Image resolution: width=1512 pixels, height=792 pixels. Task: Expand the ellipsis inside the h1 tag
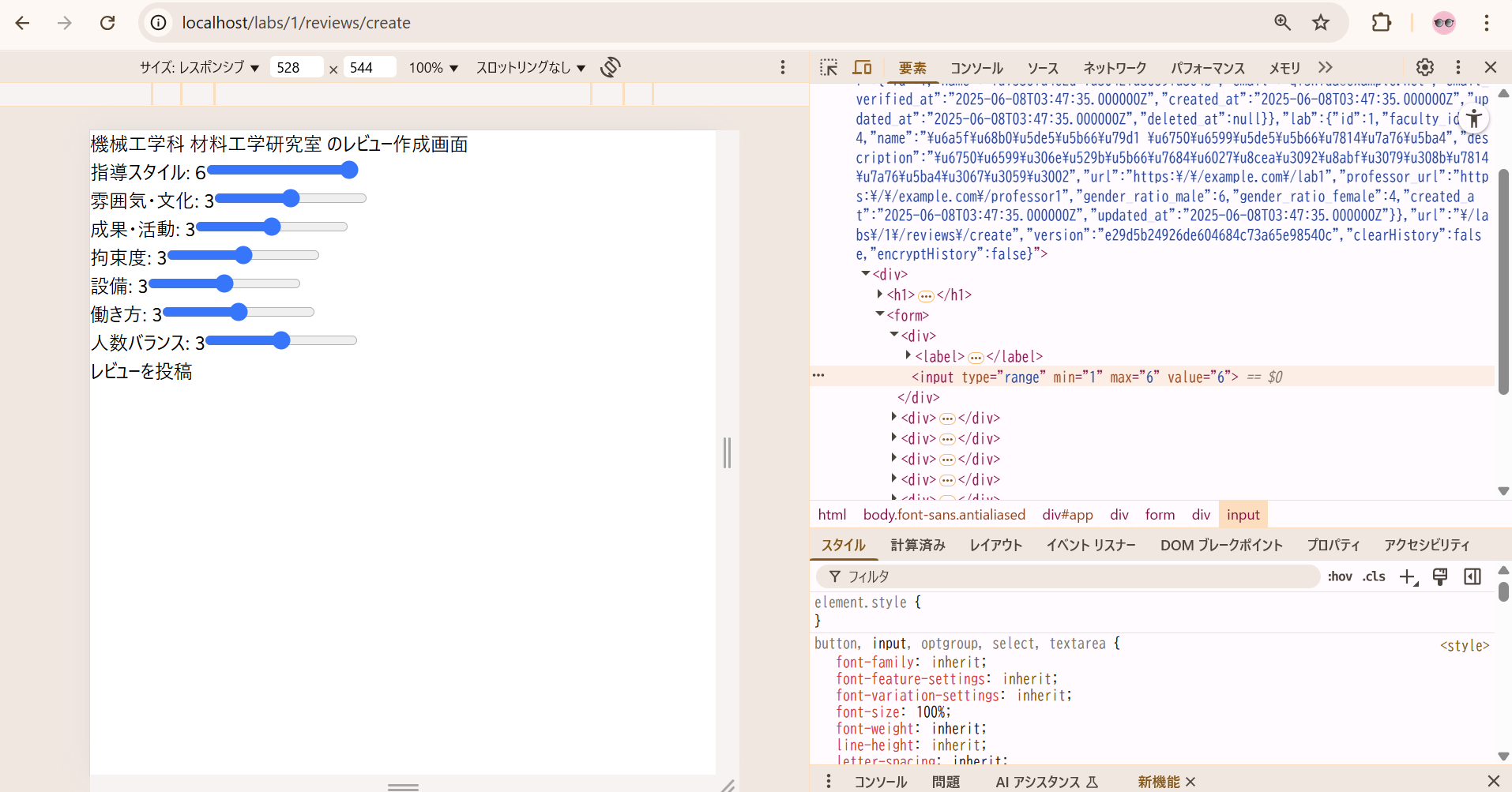926,296
